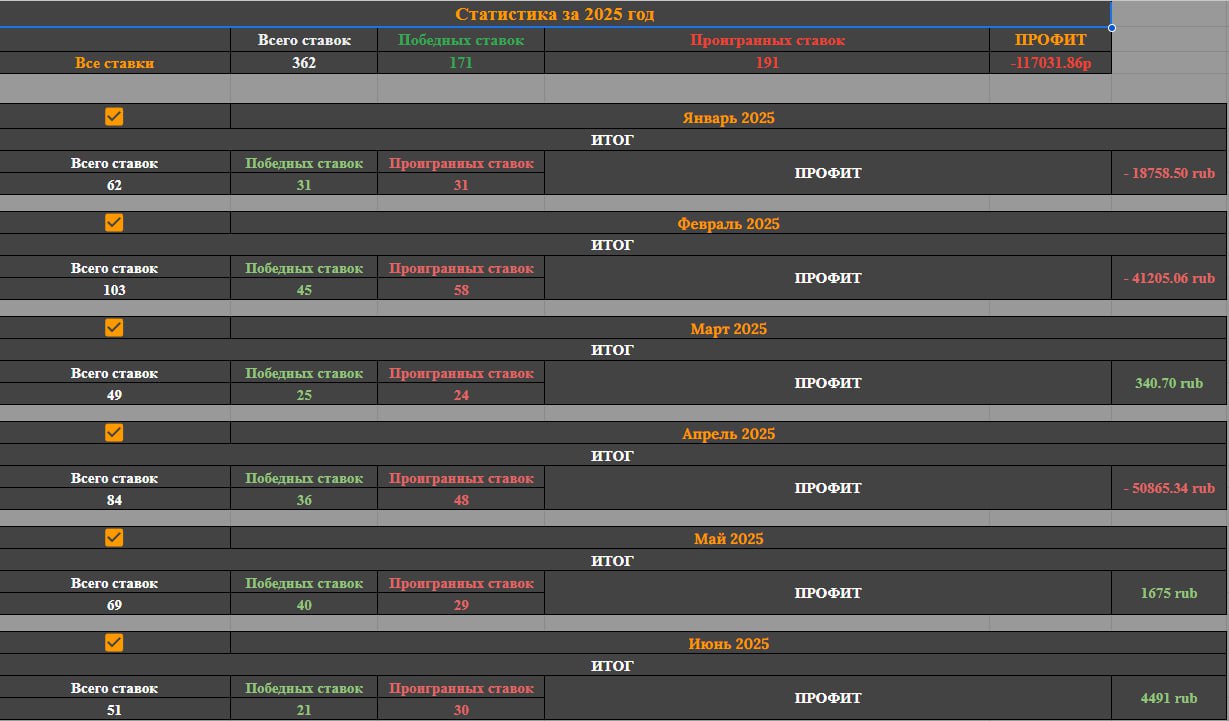Select the Апрель 2025 header cell
The image size is (1229, 721).
click(728, 433)
